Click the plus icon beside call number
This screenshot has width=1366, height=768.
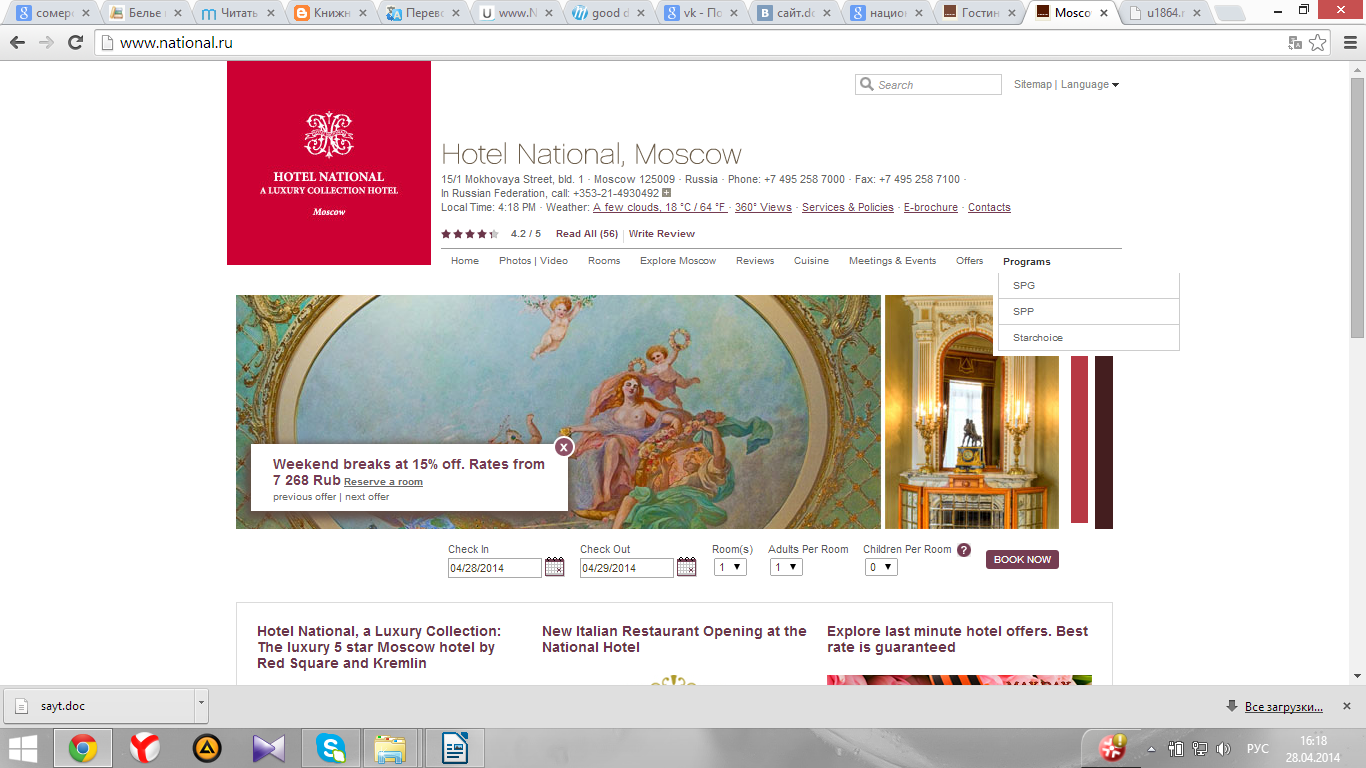pos(666,193)
